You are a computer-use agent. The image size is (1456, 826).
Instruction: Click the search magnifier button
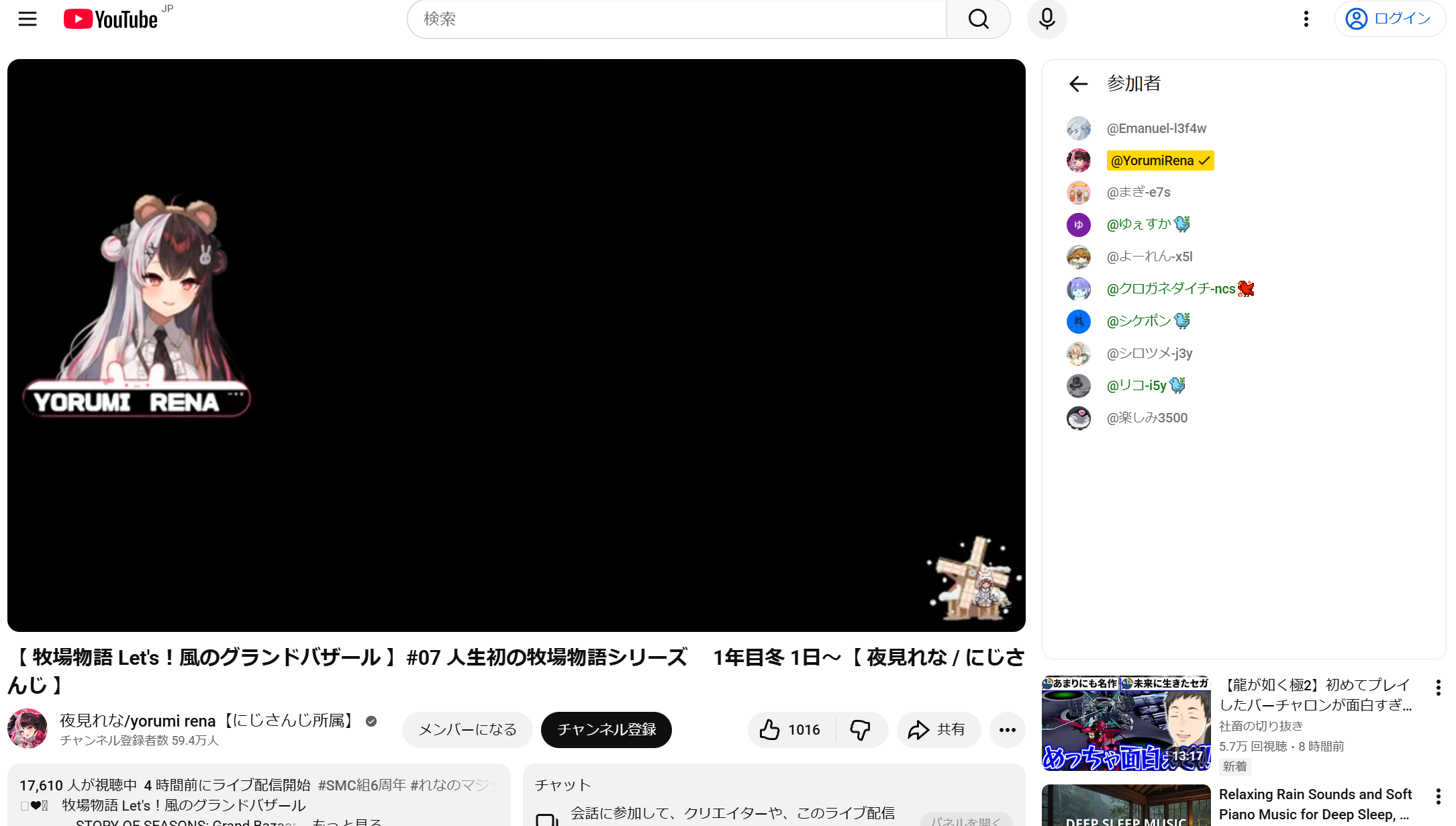pyautogui.click(x=978, y=19)
